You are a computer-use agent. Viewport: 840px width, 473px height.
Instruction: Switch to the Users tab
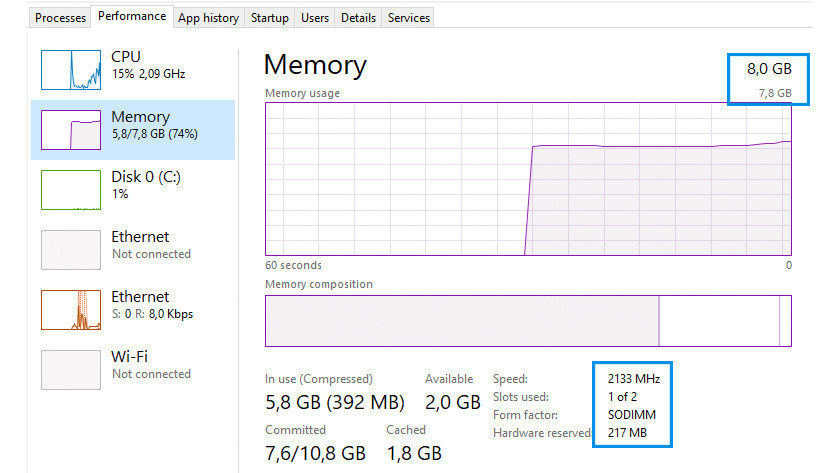[x=315, y=18]
